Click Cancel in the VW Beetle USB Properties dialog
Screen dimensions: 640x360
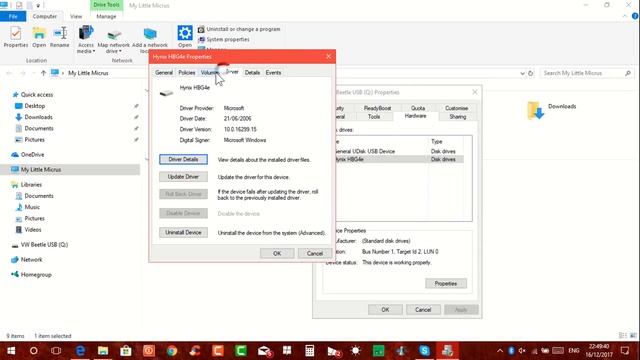point(423,310)
